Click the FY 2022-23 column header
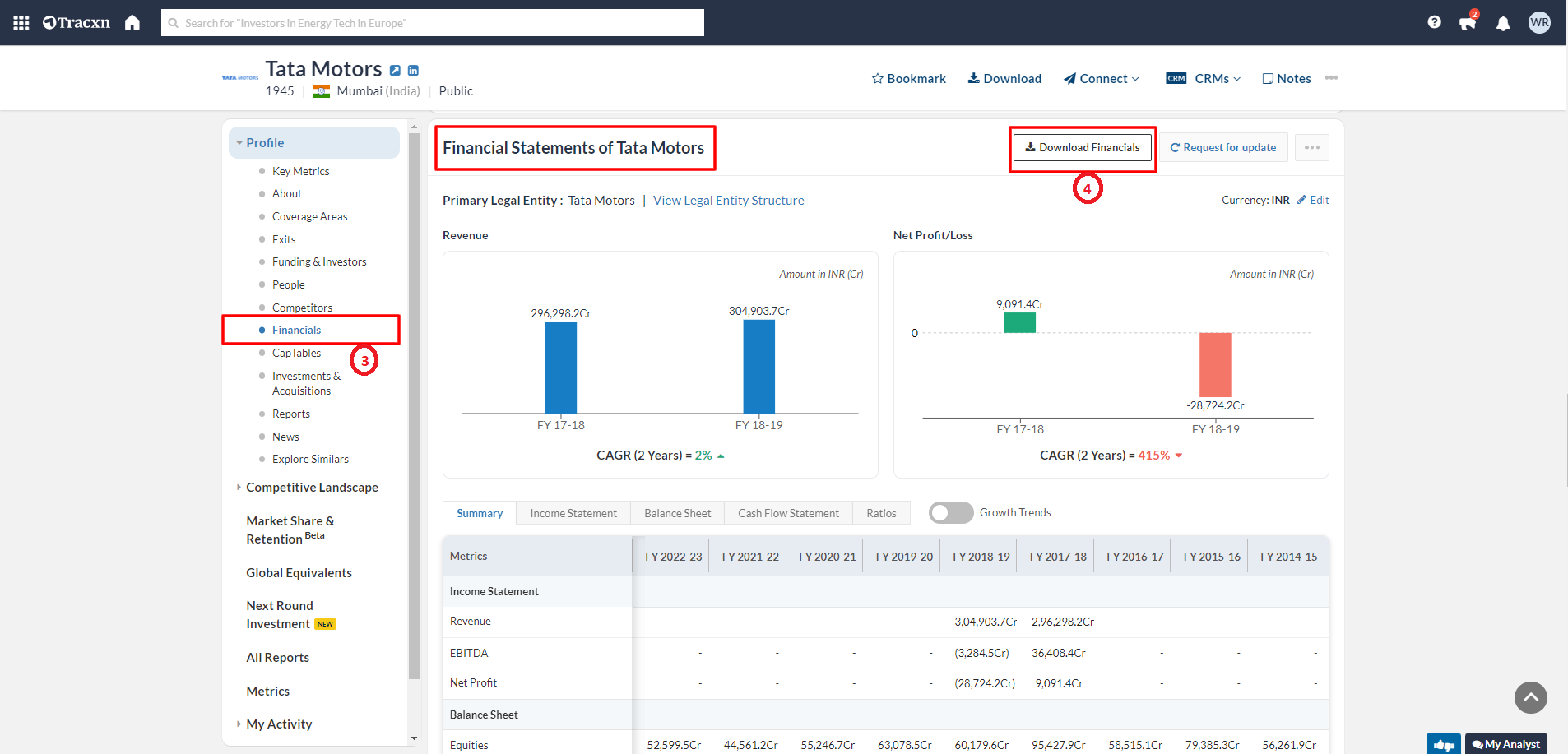The height and width of the screenshot is (754, 1568). 673,557
